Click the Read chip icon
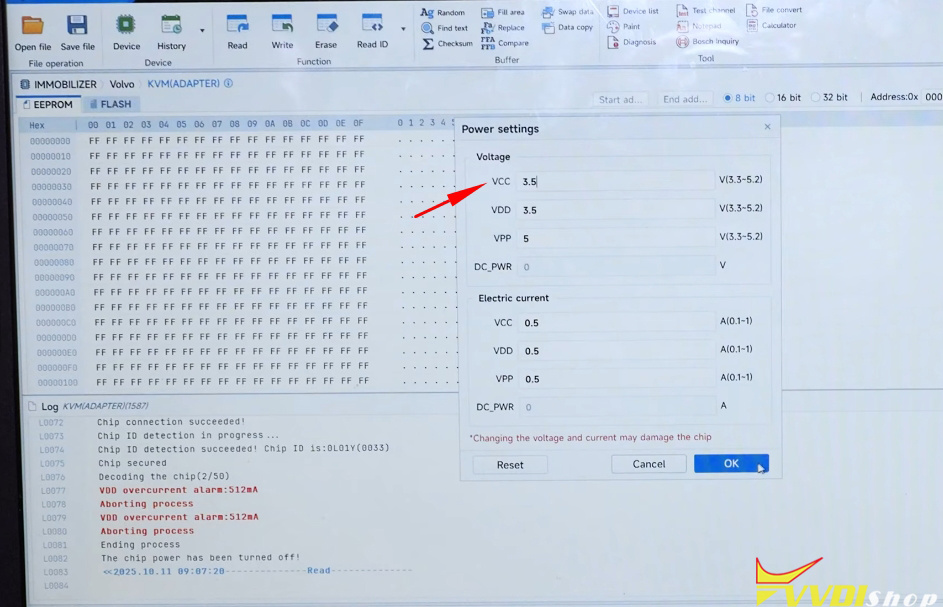Image resolution: width=943 pixels, height=607 pixels. coord(237,26)
